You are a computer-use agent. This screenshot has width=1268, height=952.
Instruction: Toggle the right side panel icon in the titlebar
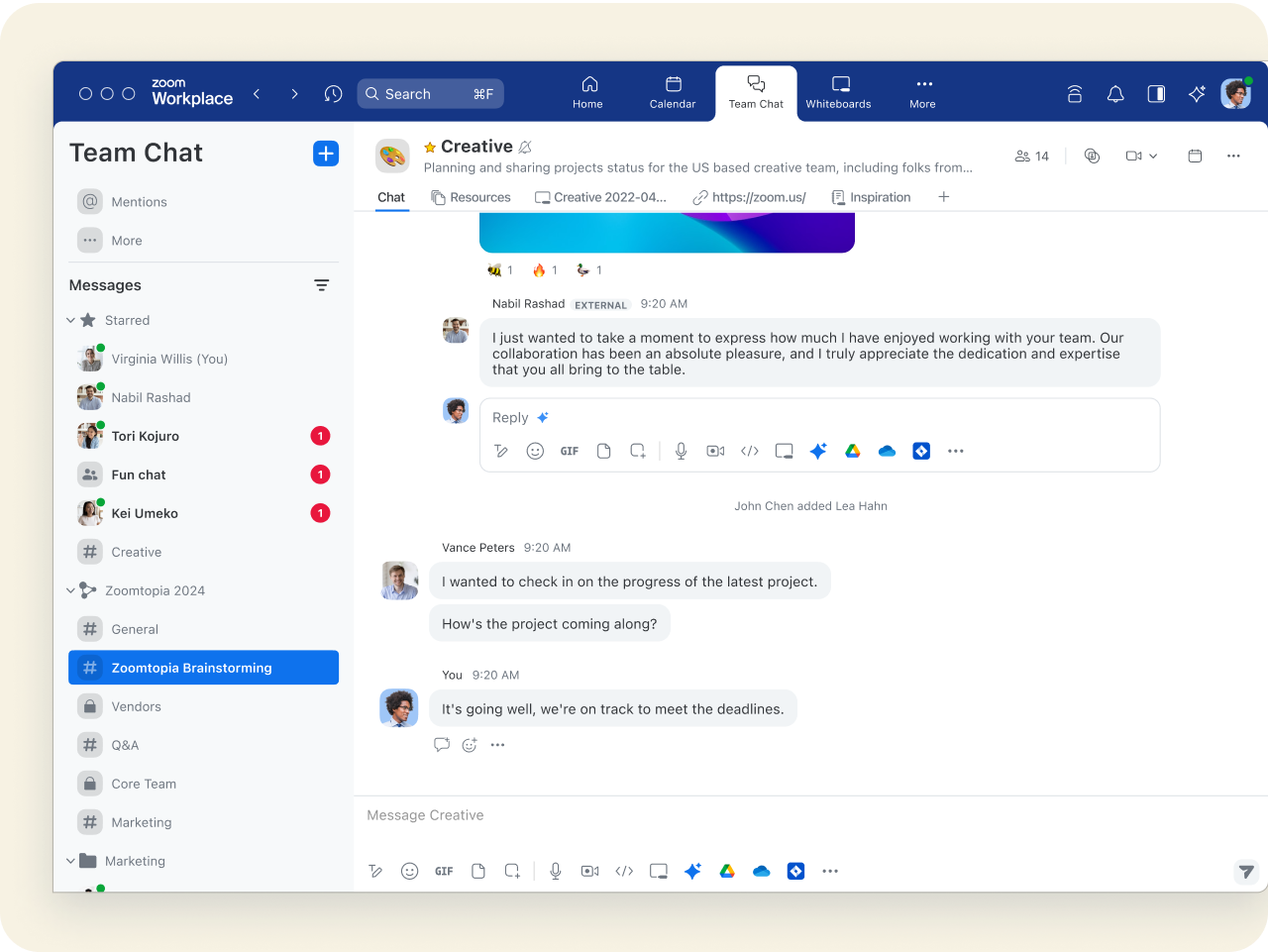click(1155, 93)
